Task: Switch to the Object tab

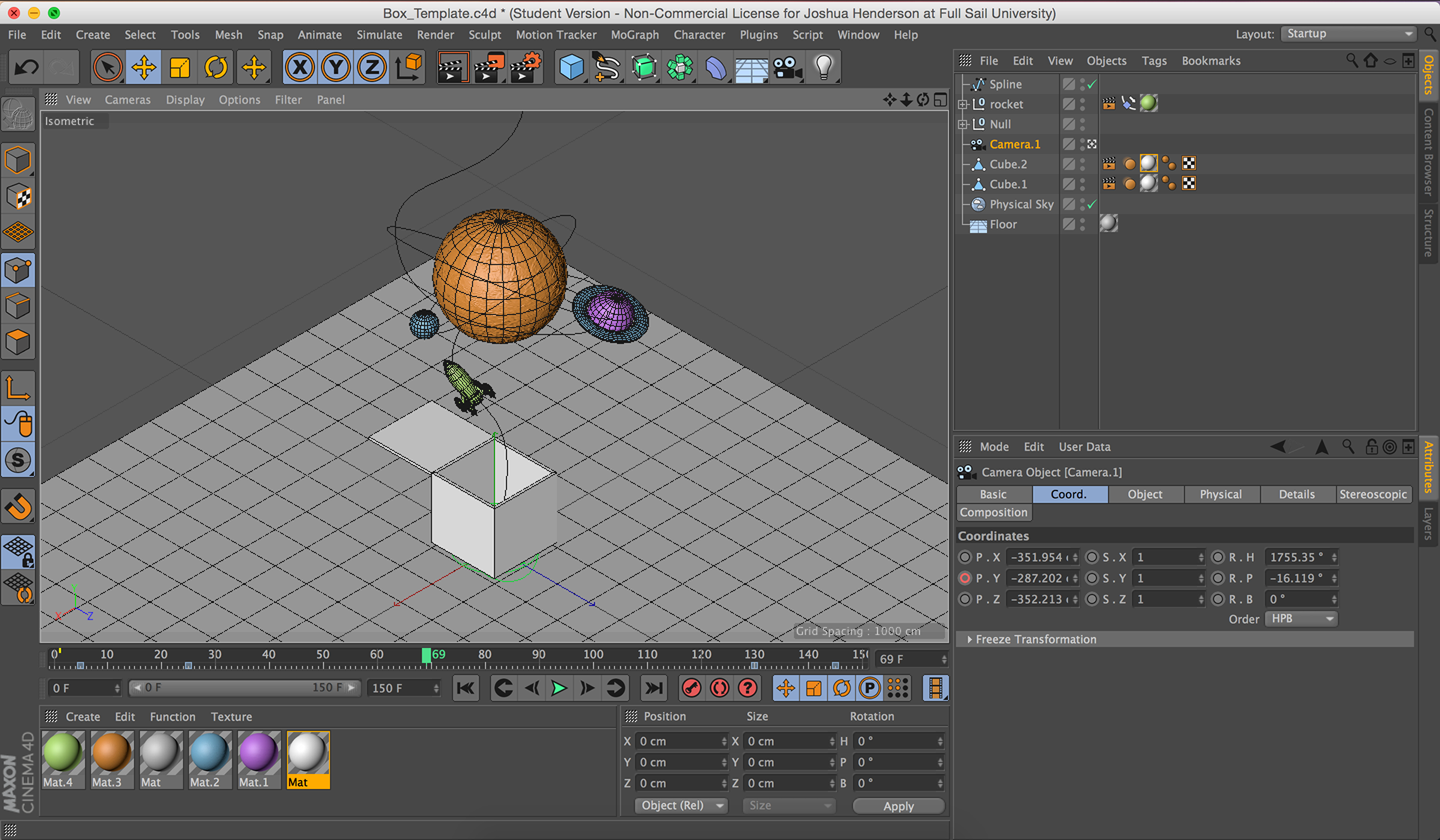Action: (x=1144, y=494)
